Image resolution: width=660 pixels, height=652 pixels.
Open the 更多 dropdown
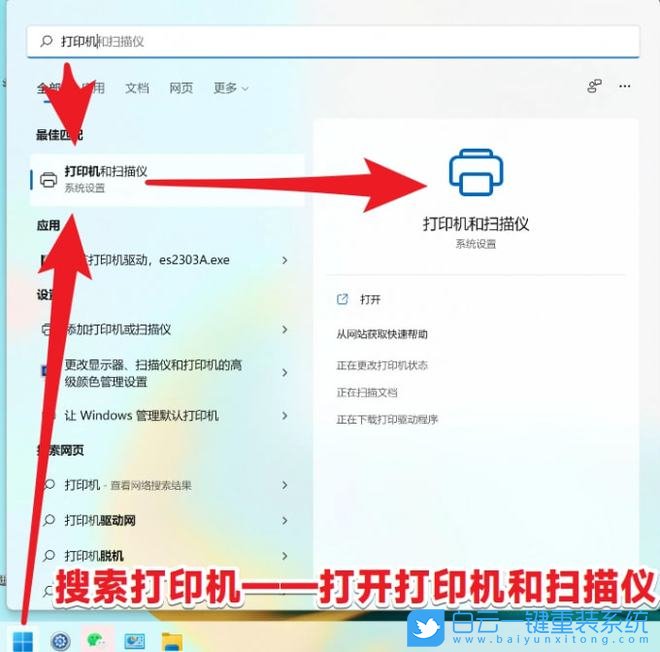click(231, 88)
